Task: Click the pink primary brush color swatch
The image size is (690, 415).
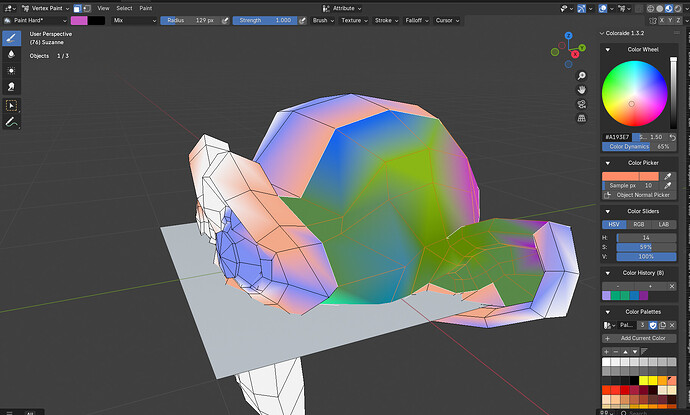Action: (x=79, y=20)
